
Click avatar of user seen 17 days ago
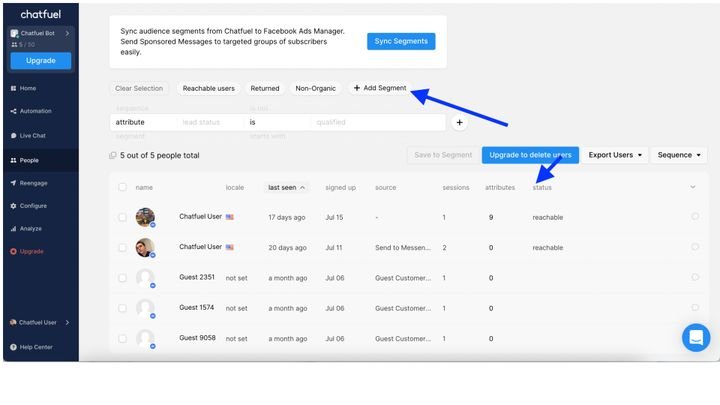pyautogui.click(x=145, y=217)
